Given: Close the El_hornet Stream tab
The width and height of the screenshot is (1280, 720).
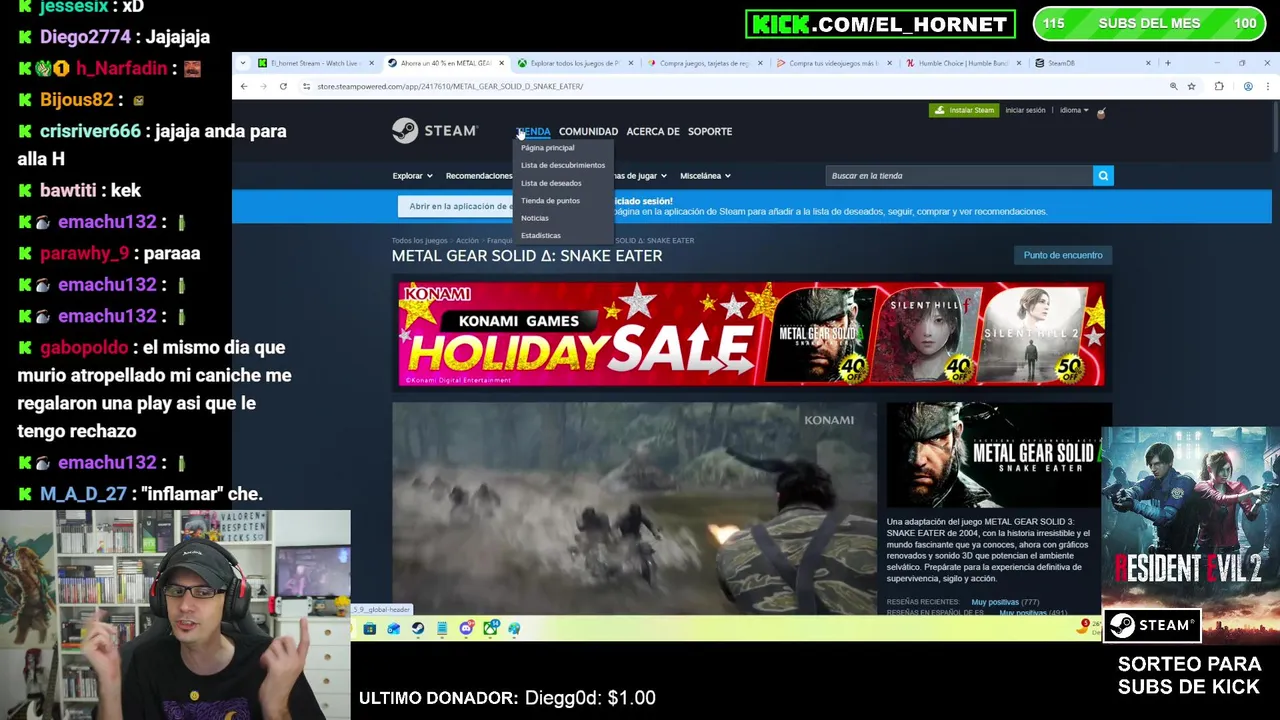Looking at the screenshot, I should click(372, 63).
